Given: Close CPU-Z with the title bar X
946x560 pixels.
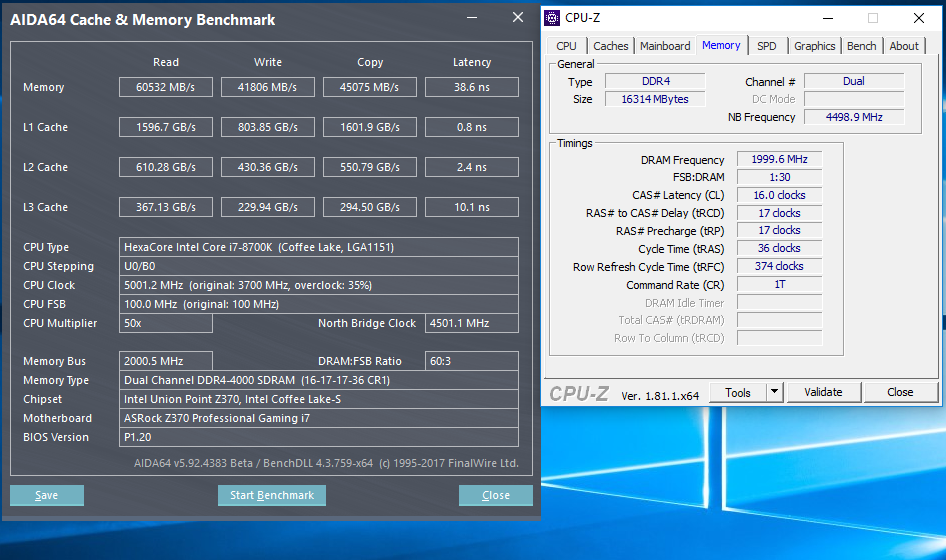Looking at the screenshot, I should (919, 18).
